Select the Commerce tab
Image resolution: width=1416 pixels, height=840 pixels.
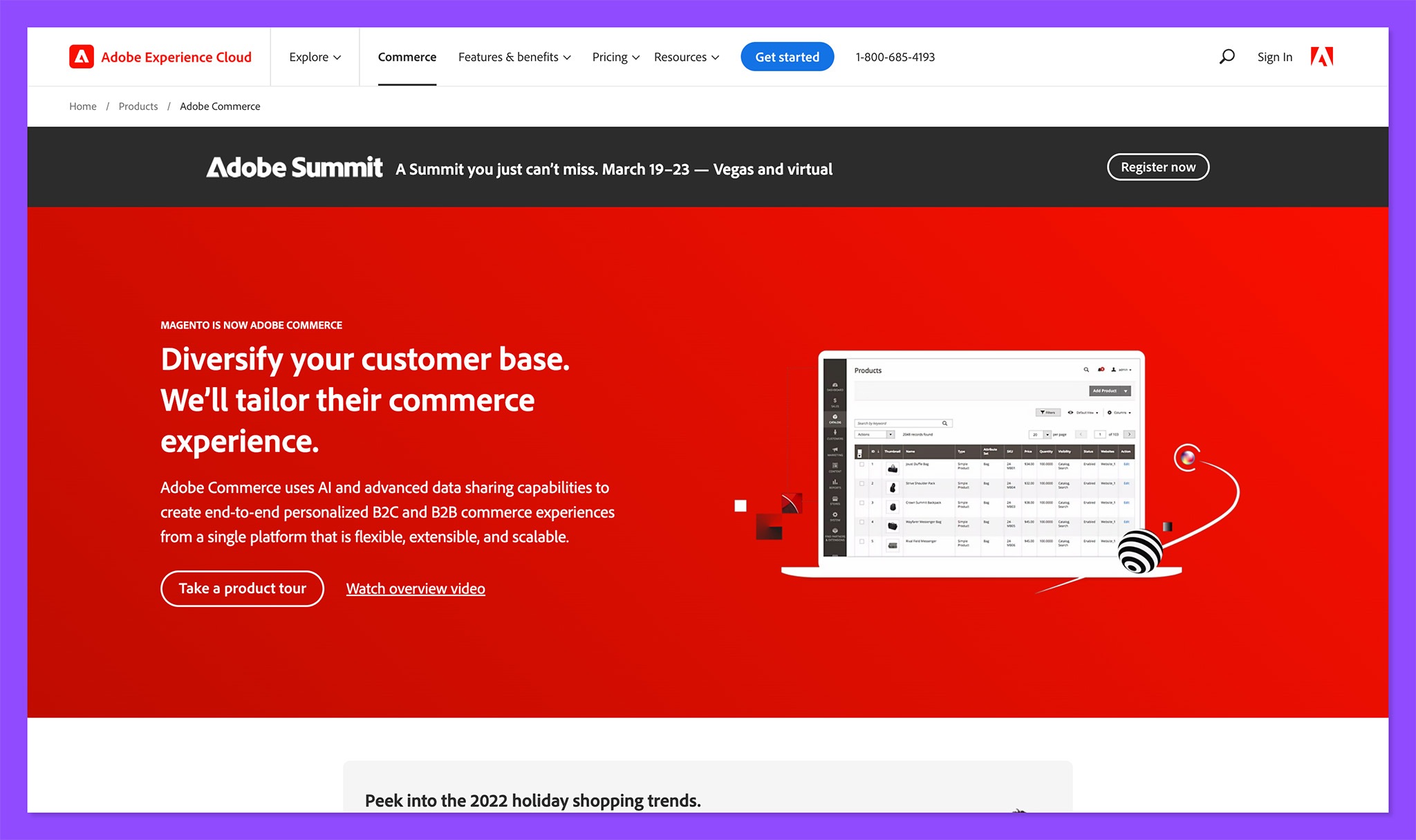407,57
